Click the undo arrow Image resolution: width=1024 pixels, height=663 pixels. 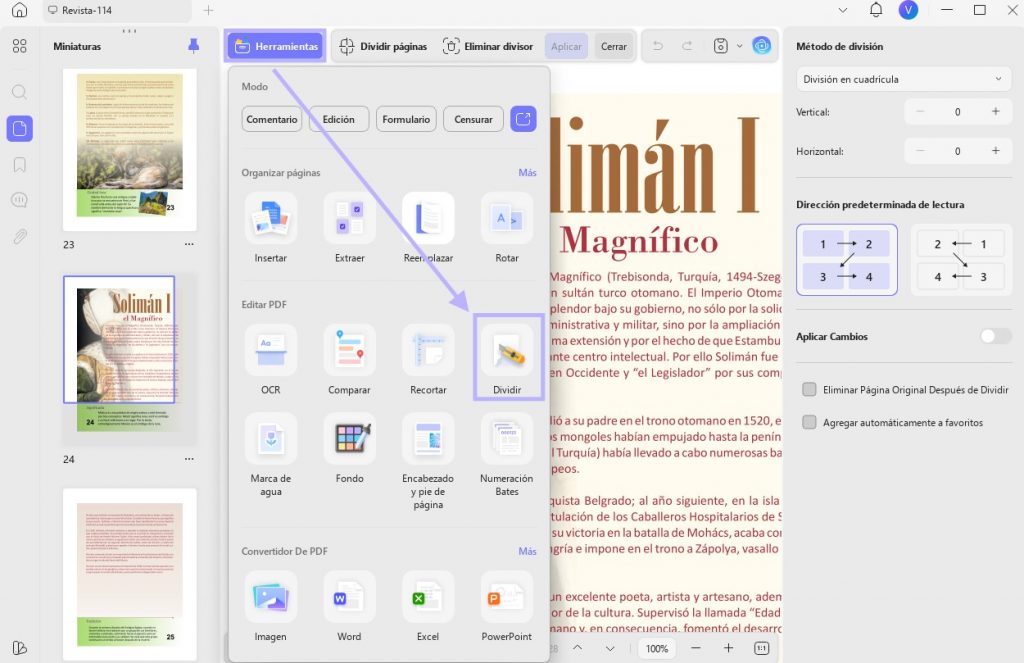658,46
